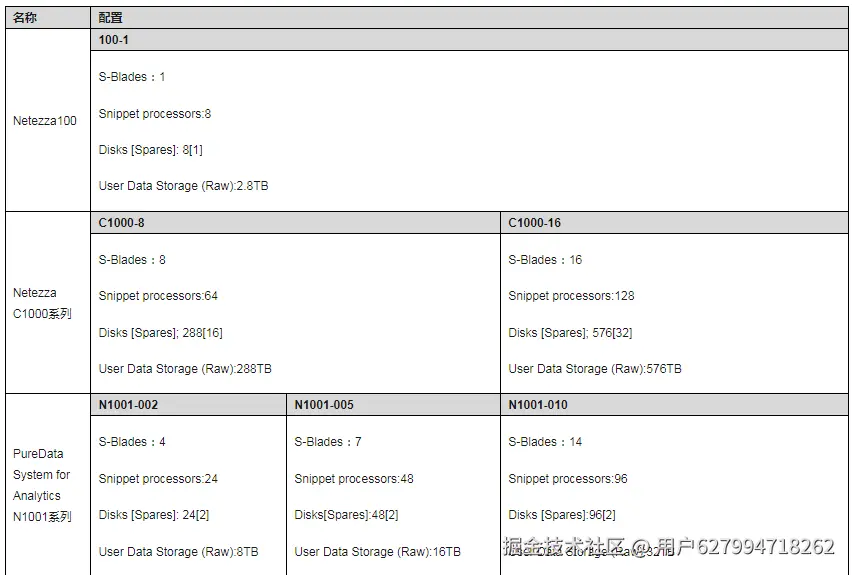The height and width of the screenshot is (575, 852).
Task: Select "Snippet processors:48" line
Action: [x=354, y=479]
